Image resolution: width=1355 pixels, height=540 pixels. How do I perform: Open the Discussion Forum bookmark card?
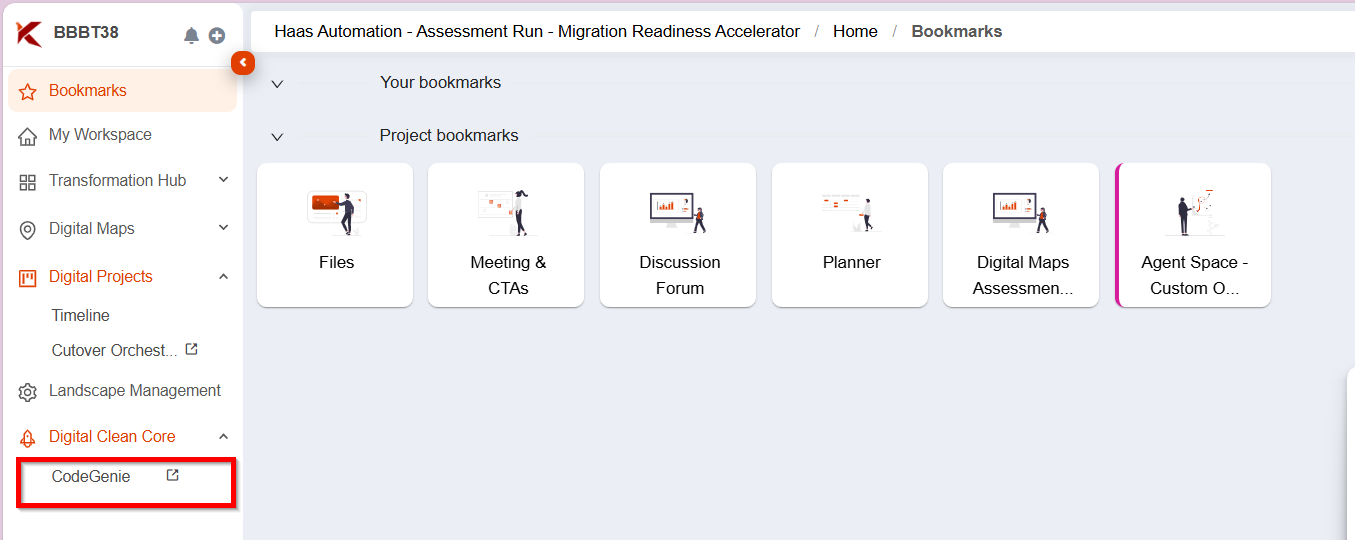pyautogui.click(x=679, y=235)
